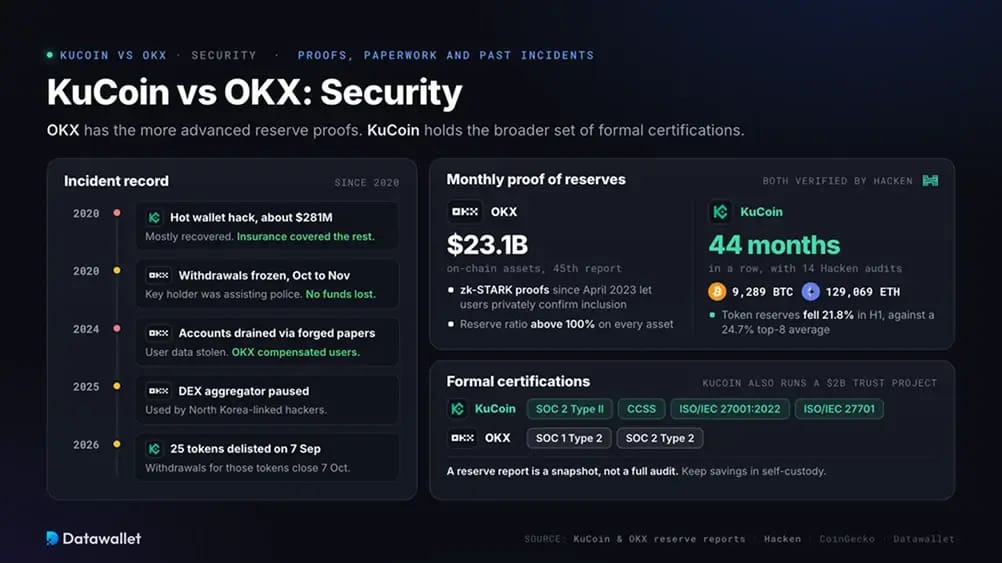
Task: Click 'Hacken' in the source line
Action: [x=782, y=539]
